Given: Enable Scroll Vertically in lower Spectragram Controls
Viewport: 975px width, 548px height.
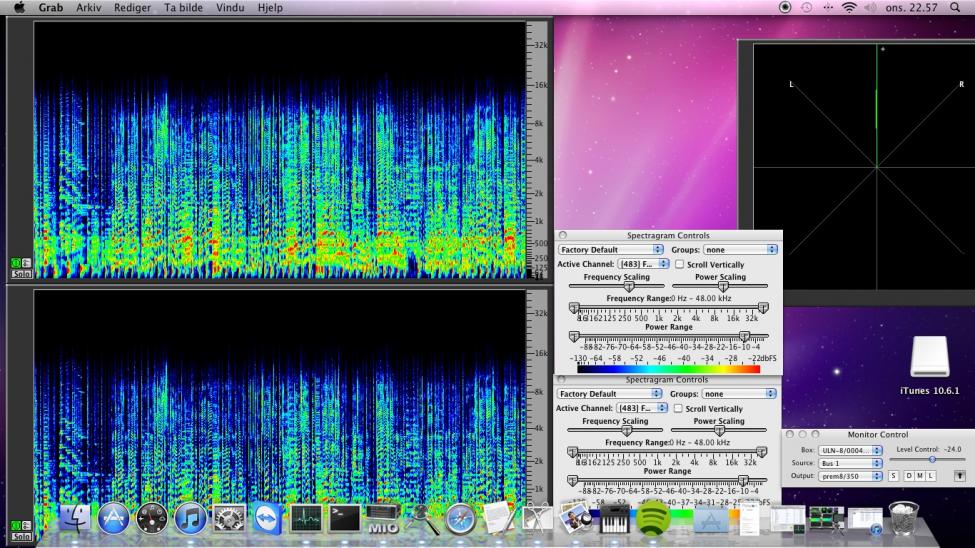Looking at the screenshot, I should [678, 409].
